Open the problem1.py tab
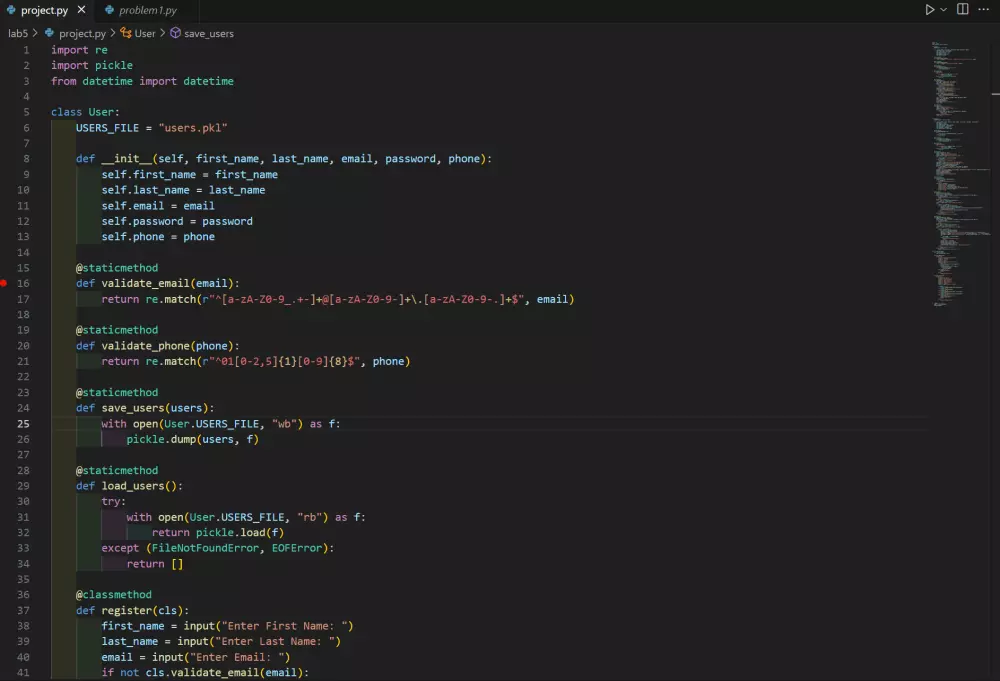 point(147,10)
